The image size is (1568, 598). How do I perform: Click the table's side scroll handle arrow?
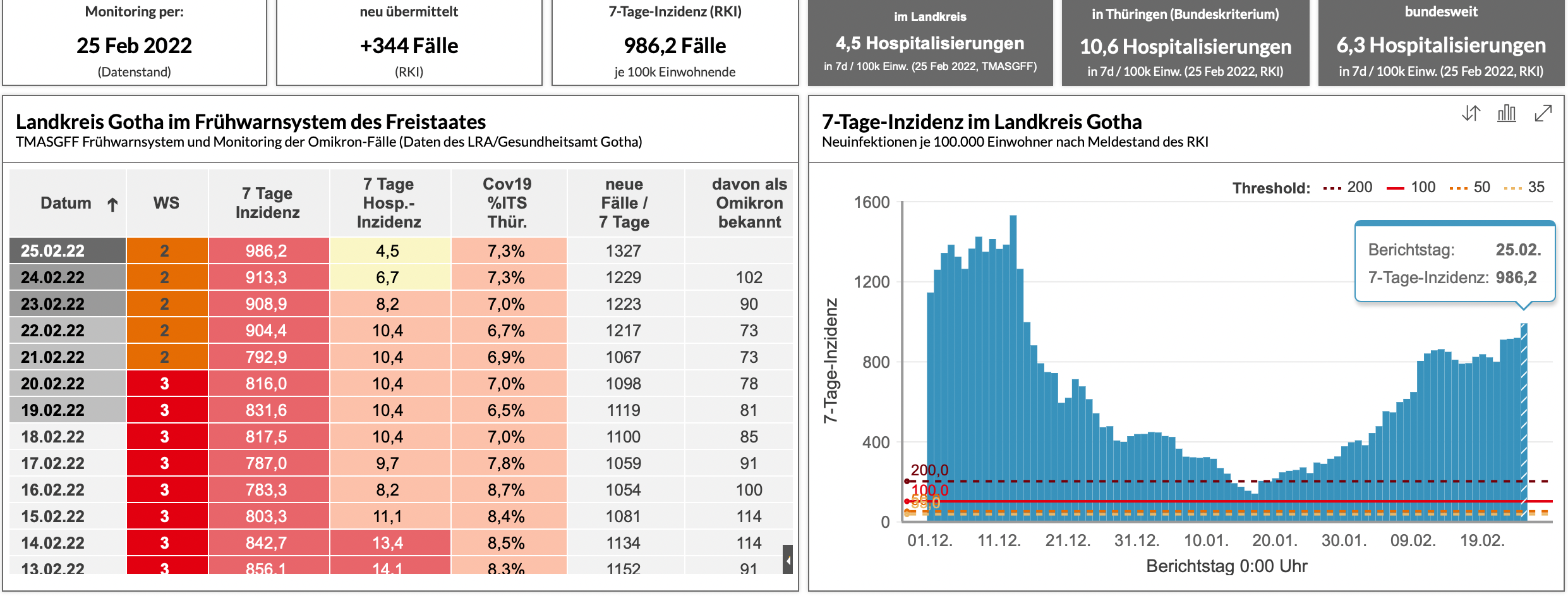788,559
